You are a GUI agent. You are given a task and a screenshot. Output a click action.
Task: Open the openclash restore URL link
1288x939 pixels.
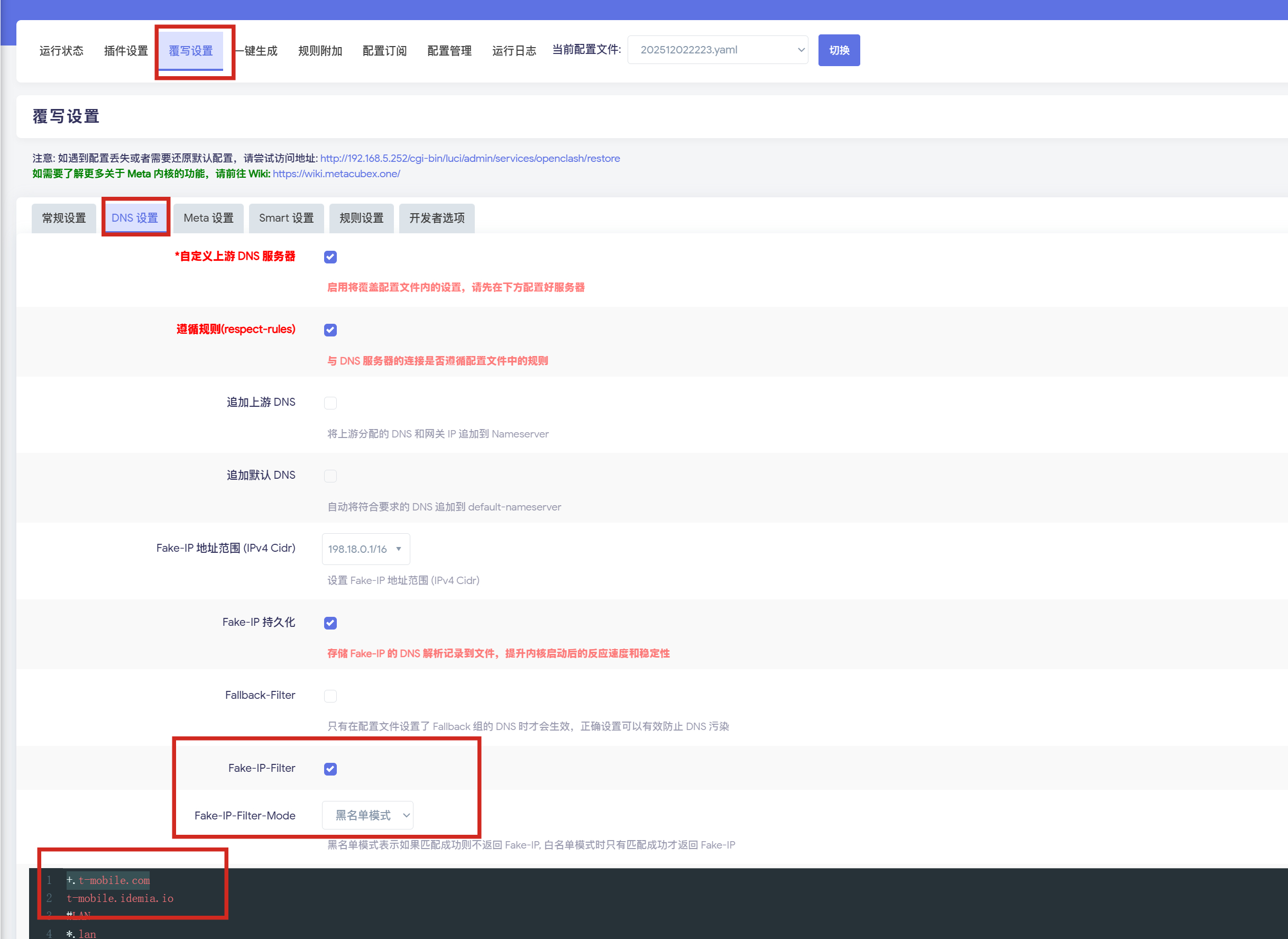pyautogui.click(x=470, y=159)
